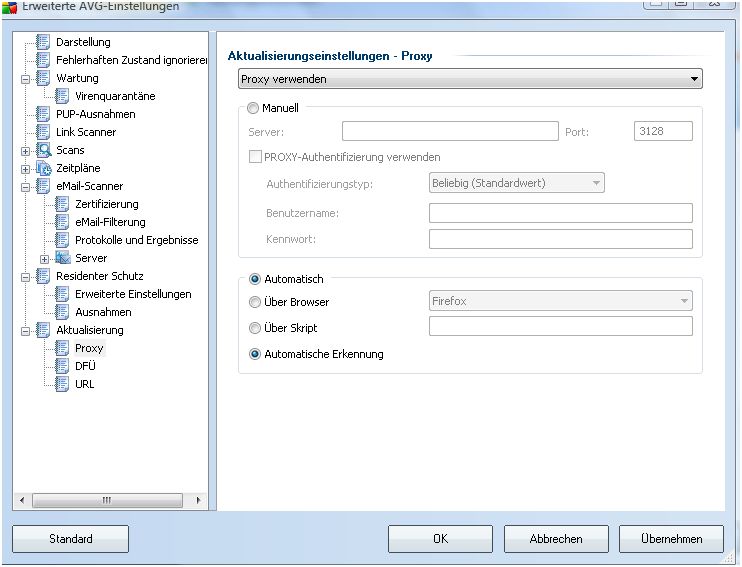Collapse the Aktualisierung tree node

(26, 331)
